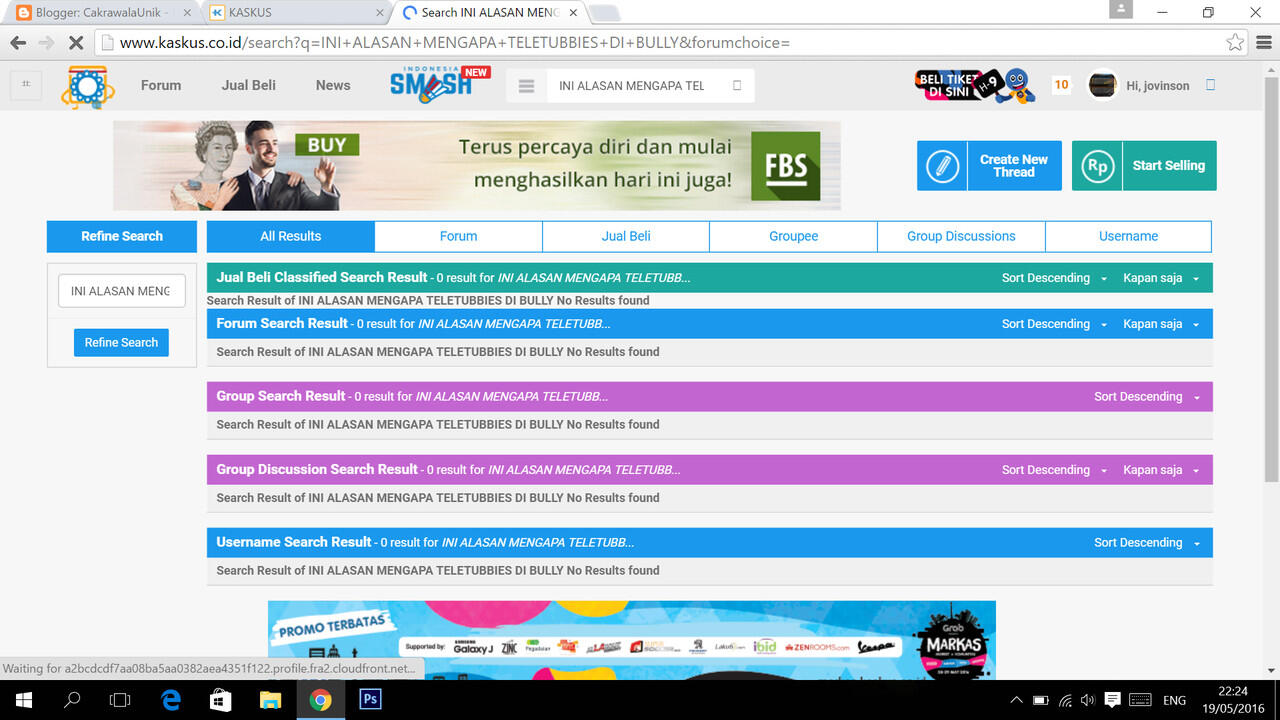The width and height of the screenshot is (1280, 720).
Task: Click the Start Selling button
Action: [x=1144, y=166]
